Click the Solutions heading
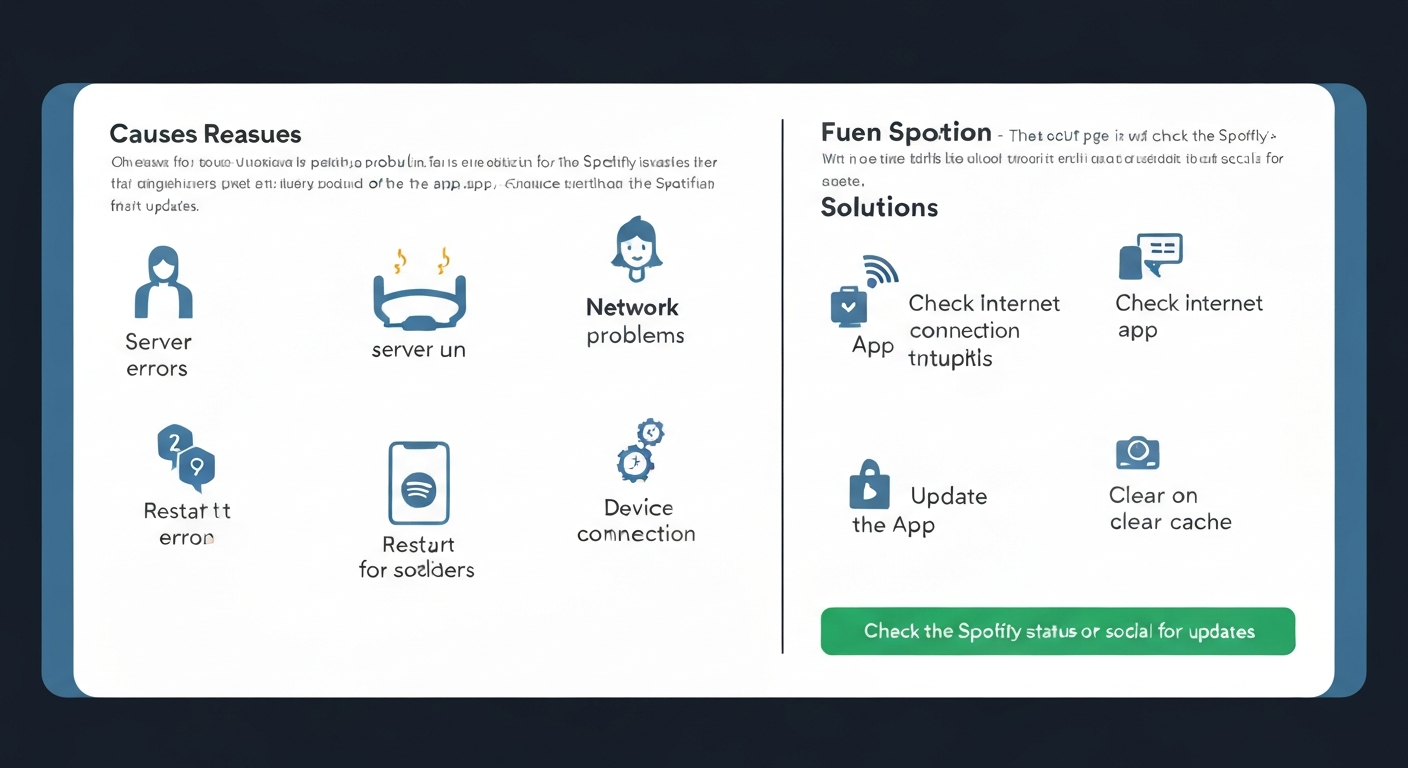This screenshot has width=1408, height=768. 879,207
